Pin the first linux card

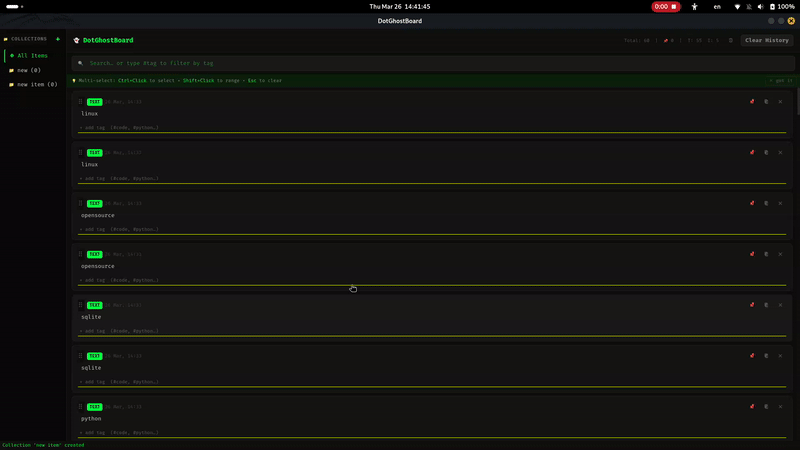coord(752,102)
